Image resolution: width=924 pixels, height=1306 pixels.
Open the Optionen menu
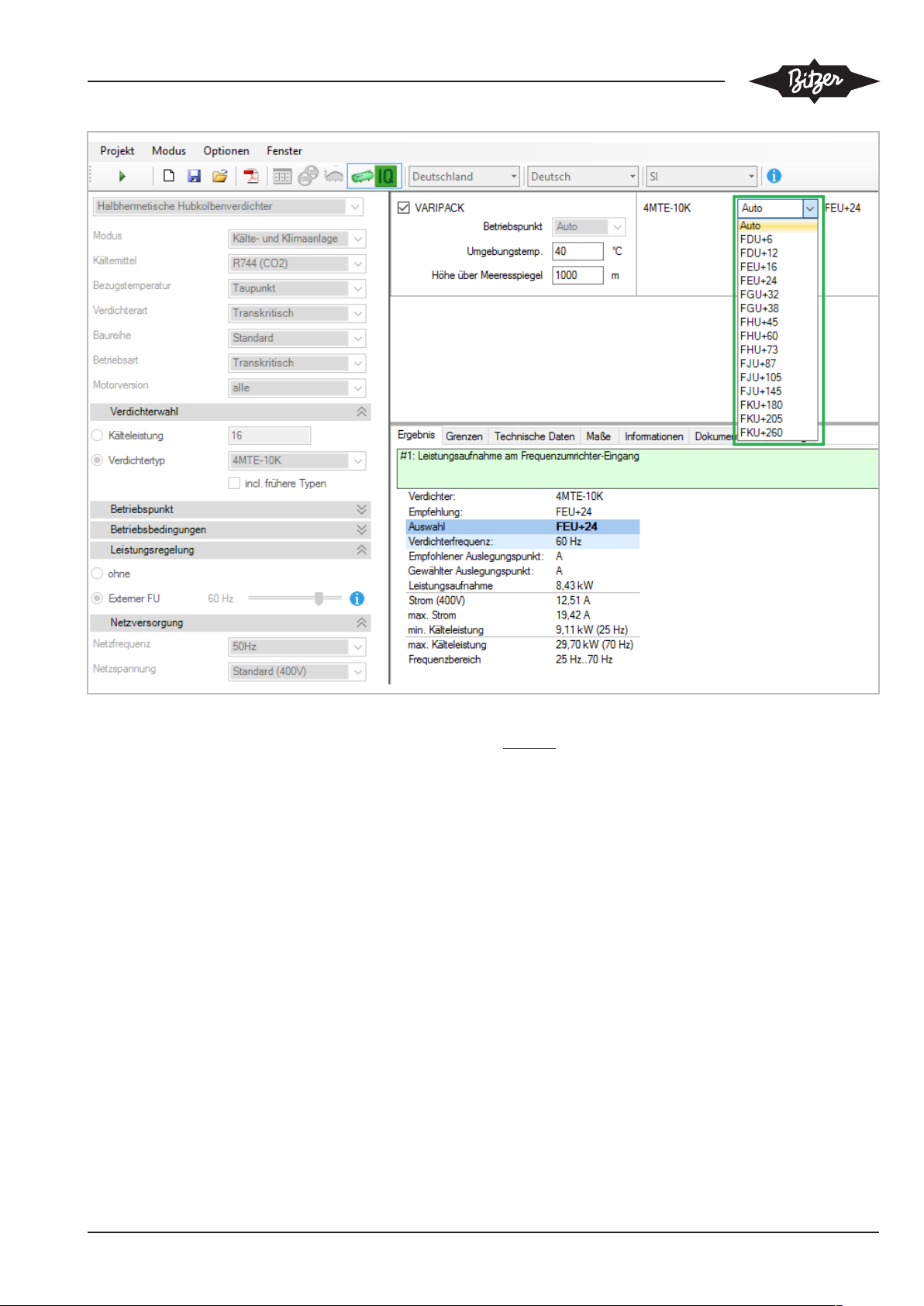coord(226,151)
